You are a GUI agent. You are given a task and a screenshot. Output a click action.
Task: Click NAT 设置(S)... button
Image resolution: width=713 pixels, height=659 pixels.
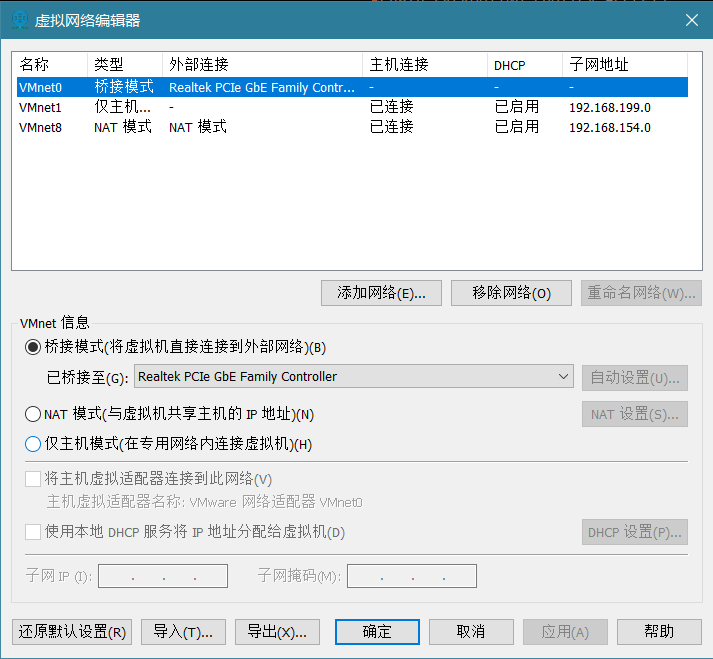coord(635,414)
